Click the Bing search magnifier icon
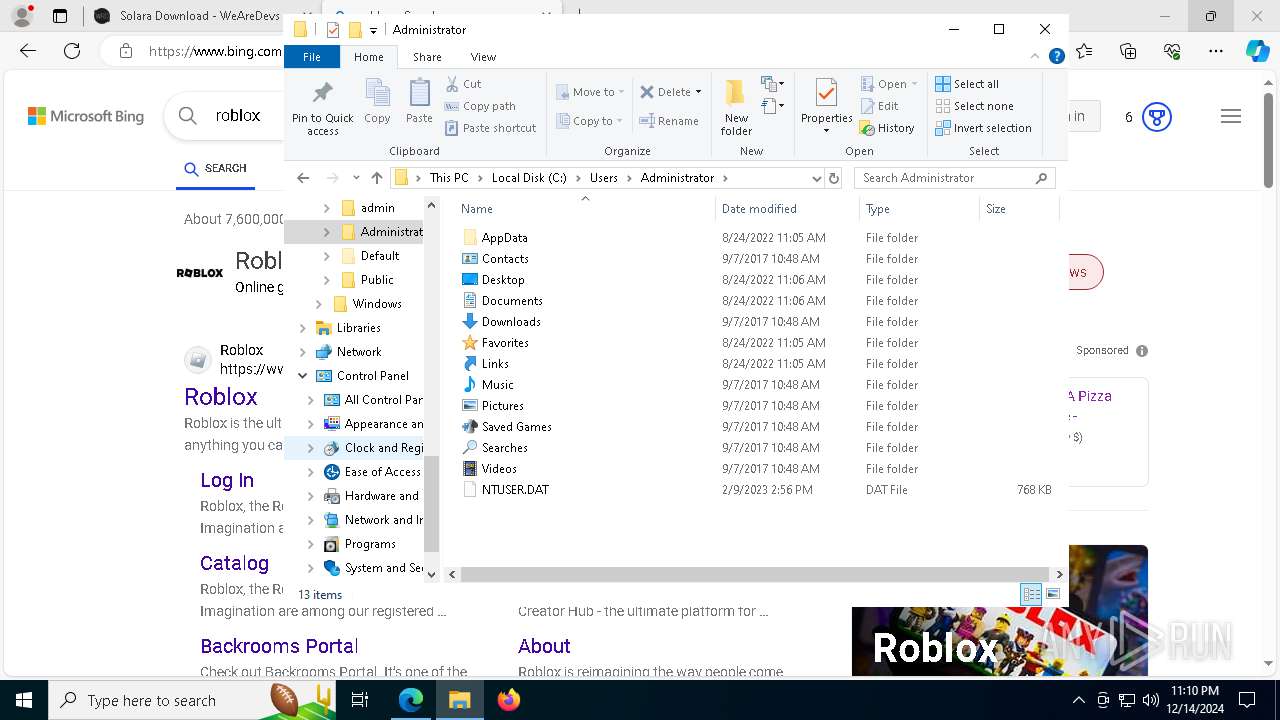1280x720 pixels. tap(187, 116)
